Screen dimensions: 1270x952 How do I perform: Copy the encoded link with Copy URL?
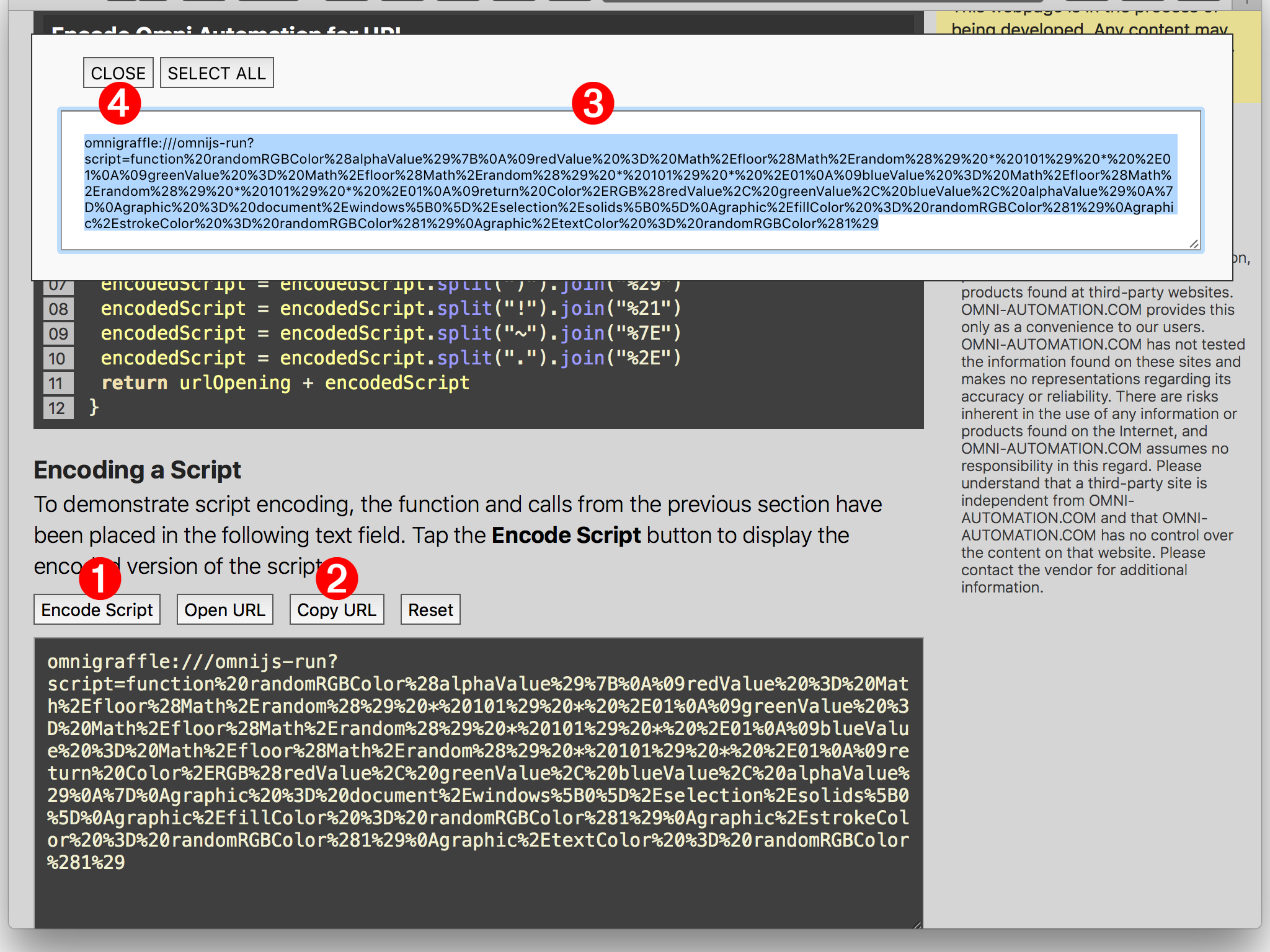337,610
